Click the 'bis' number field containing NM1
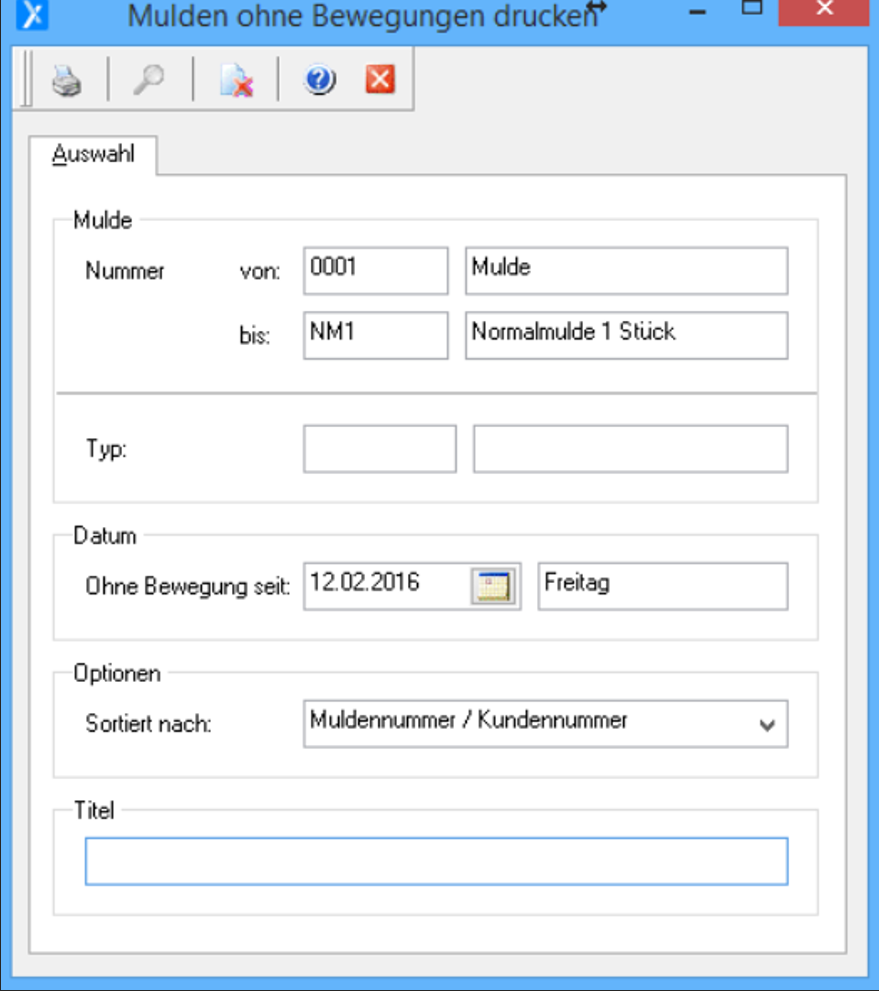879x991 pixels. [375, 335]
